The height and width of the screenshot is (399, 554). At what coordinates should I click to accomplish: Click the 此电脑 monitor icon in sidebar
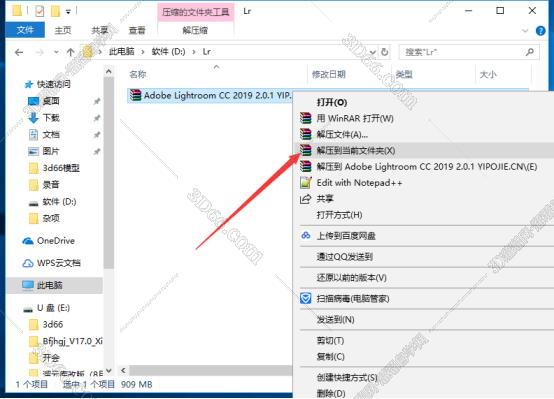pos(28,285)
